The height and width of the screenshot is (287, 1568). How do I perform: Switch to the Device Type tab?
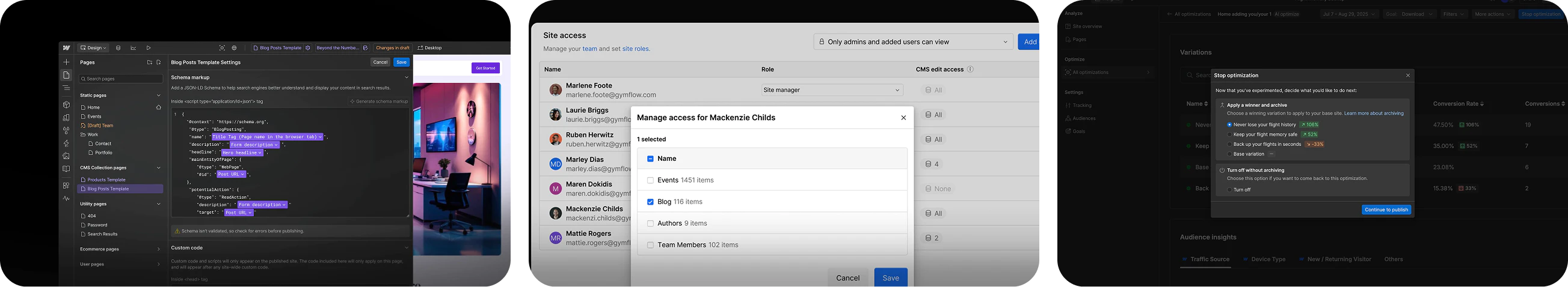coord(1264,259)
